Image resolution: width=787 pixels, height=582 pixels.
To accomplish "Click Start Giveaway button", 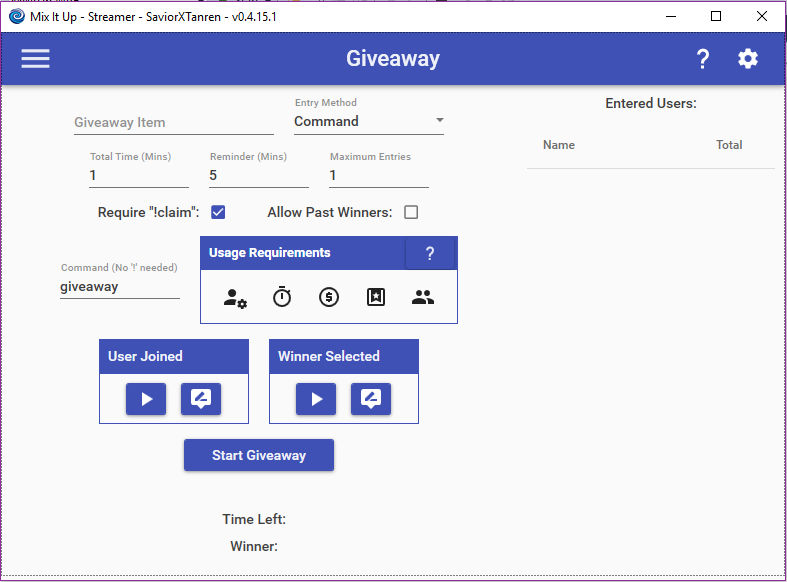I will pos(259,455).
